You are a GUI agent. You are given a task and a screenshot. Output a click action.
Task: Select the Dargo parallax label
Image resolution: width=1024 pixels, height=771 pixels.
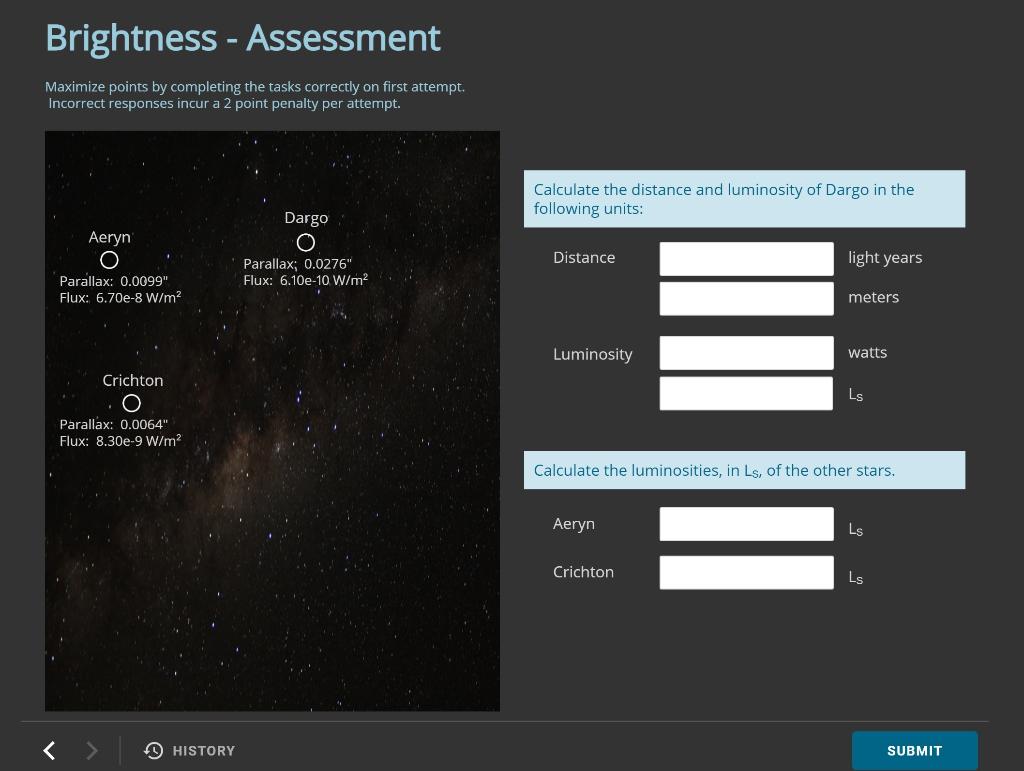[297, 264]
